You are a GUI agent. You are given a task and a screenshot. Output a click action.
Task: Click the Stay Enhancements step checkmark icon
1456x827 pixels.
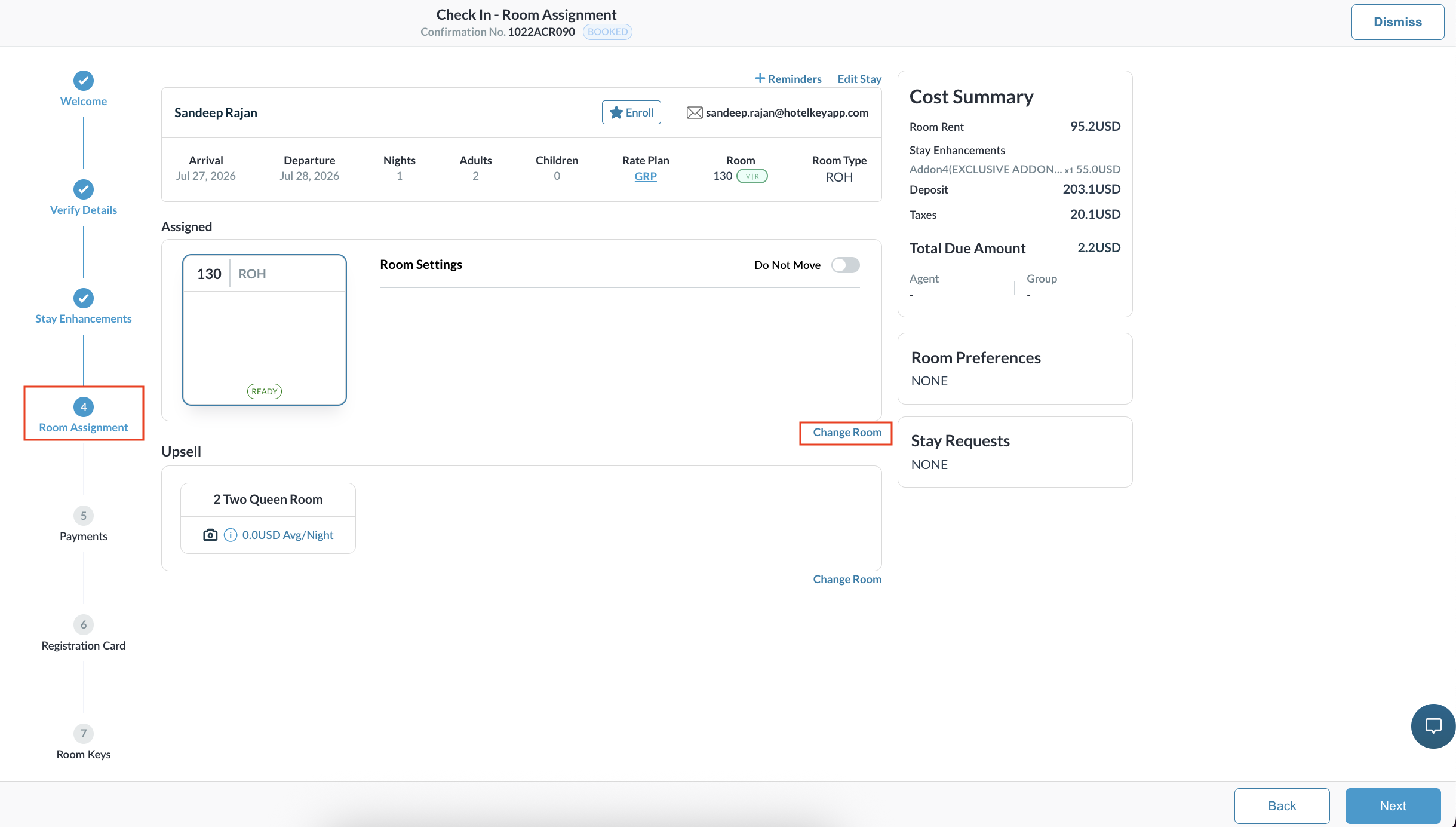coord(84,298)
